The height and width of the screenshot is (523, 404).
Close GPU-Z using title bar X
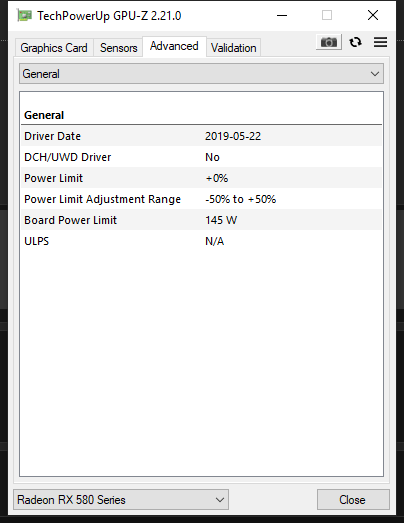(373, 15)
